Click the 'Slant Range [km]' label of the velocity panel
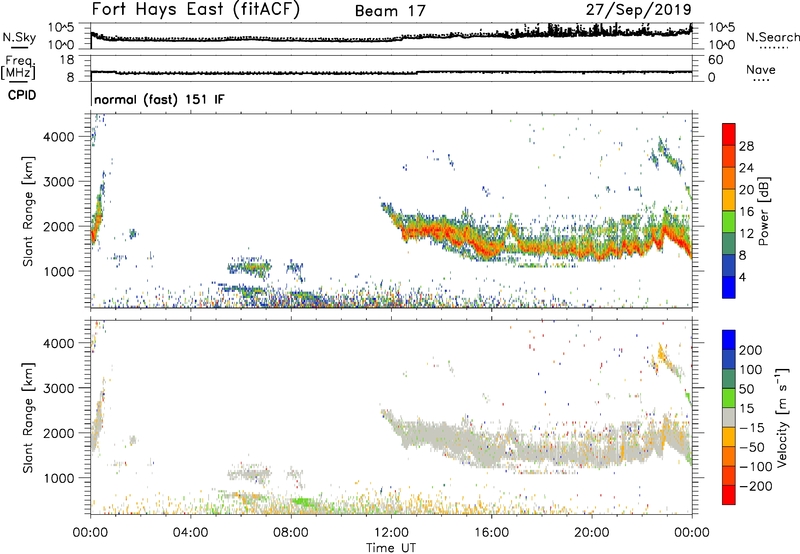 (x=28, y=417)
